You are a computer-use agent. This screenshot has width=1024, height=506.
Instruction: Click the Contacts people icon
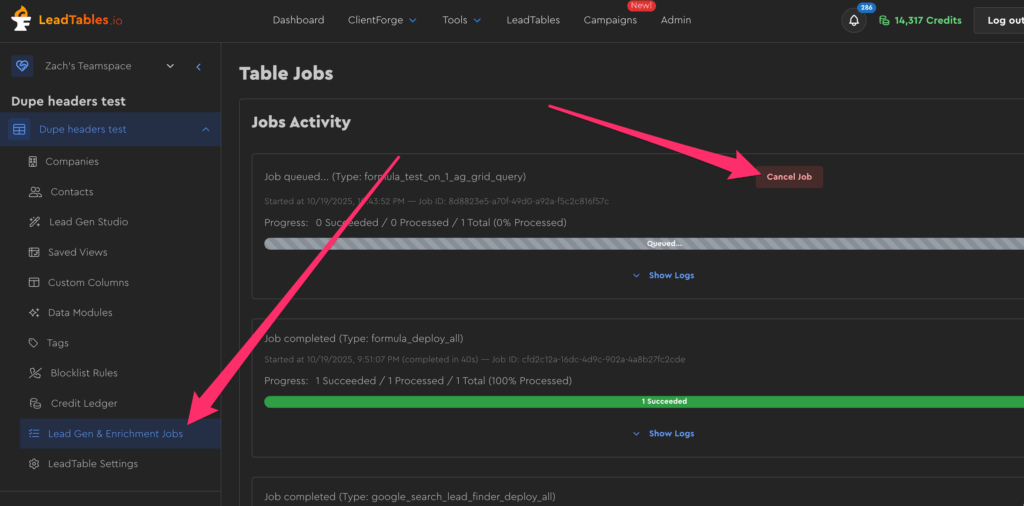click(x=34, y=192)
